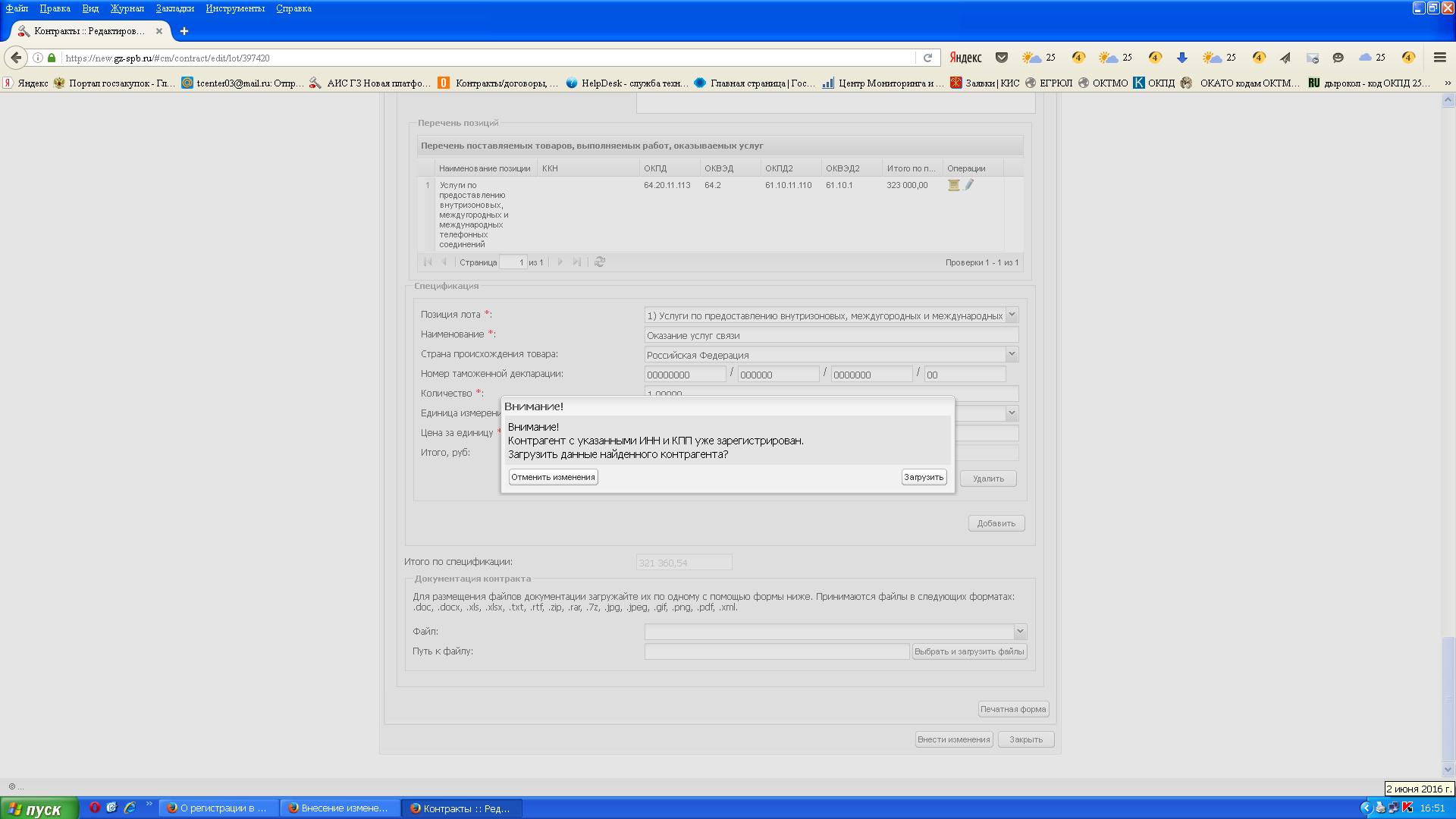Refresh the positions table with reload icon

pos(600,262)
